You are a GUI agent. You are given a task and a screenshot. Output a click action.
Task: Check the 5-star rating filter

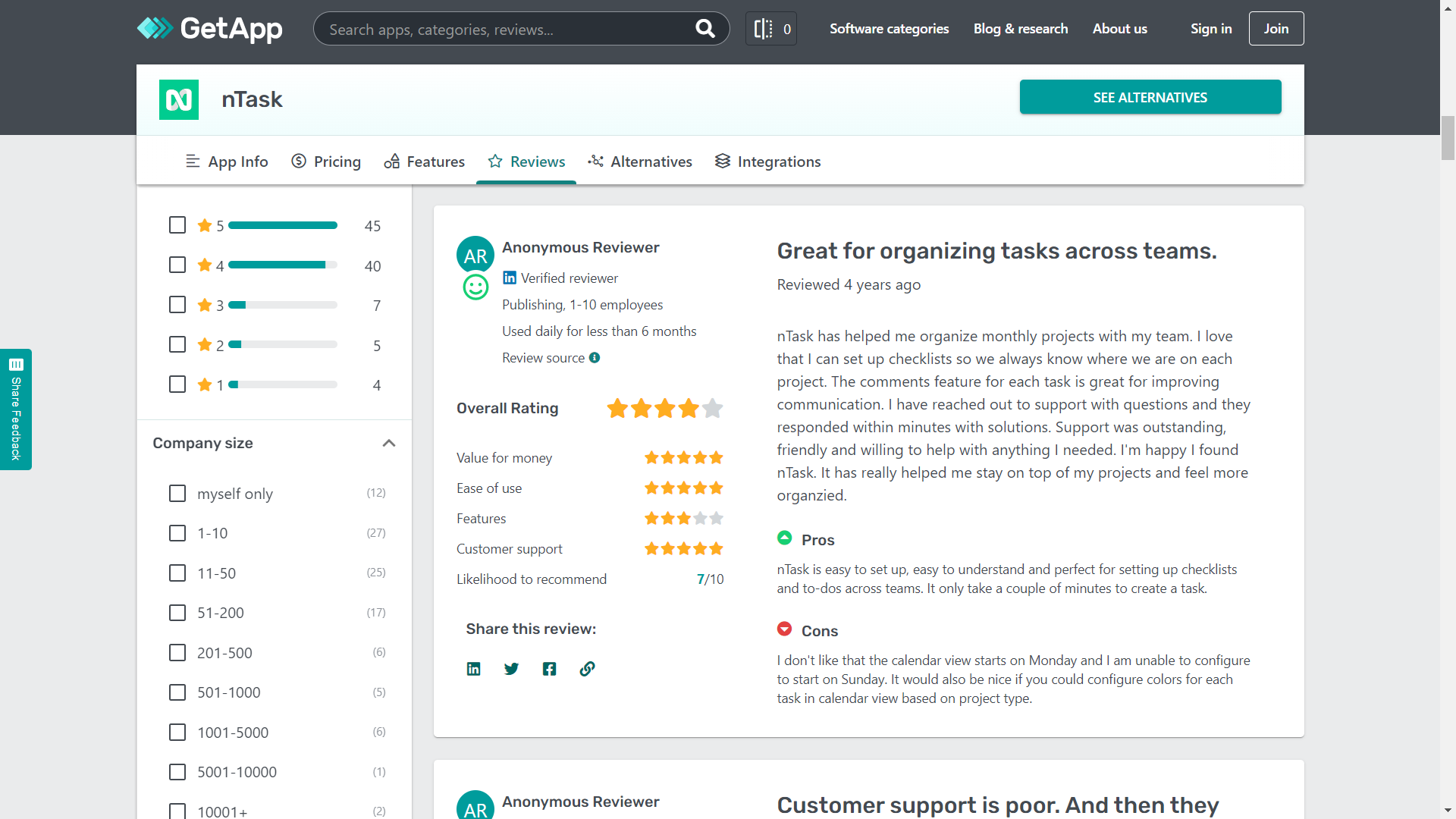[177, 225]
